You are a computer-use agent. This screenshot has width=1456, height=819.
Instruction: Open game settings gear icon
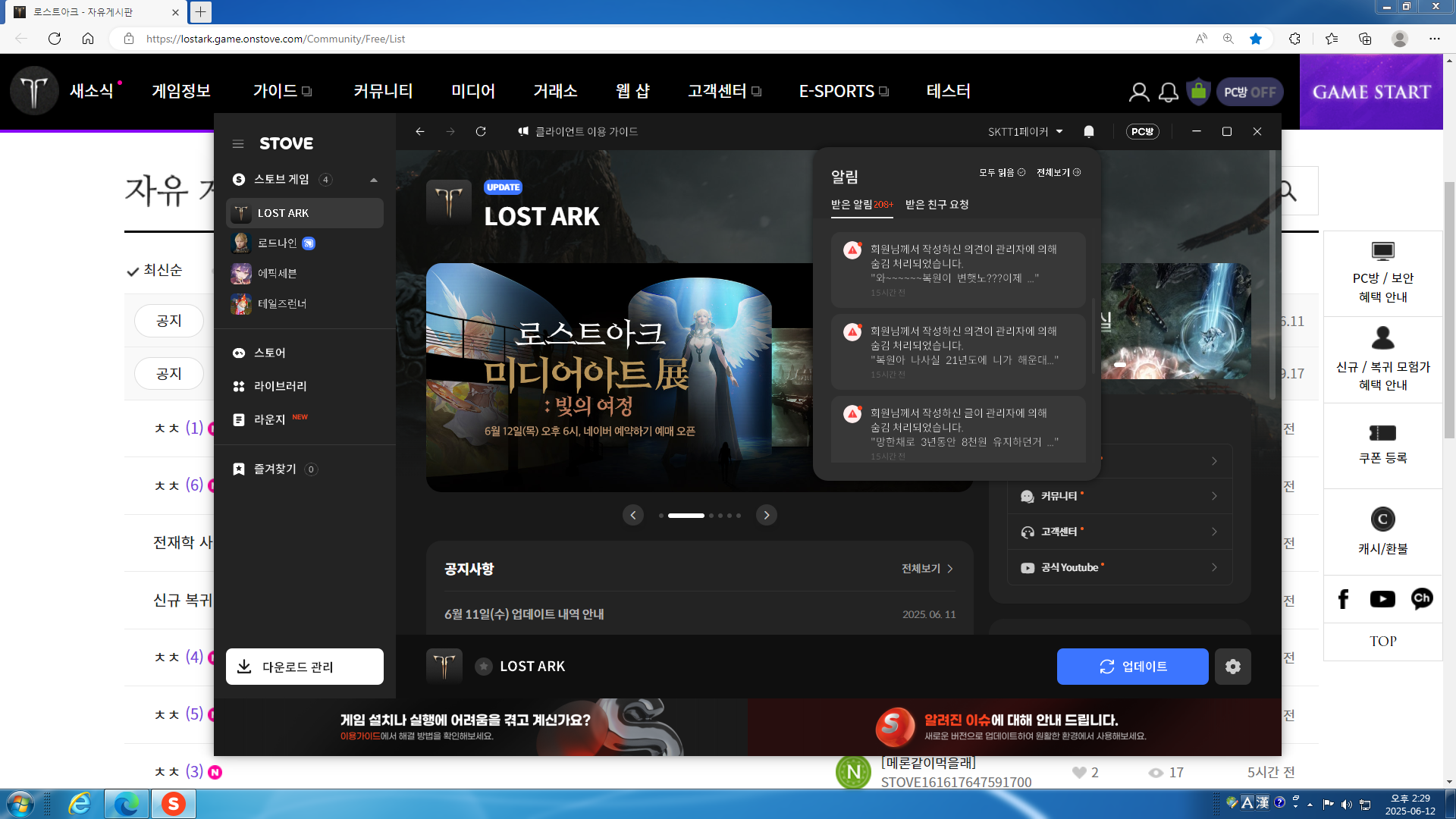(1232, 667)
